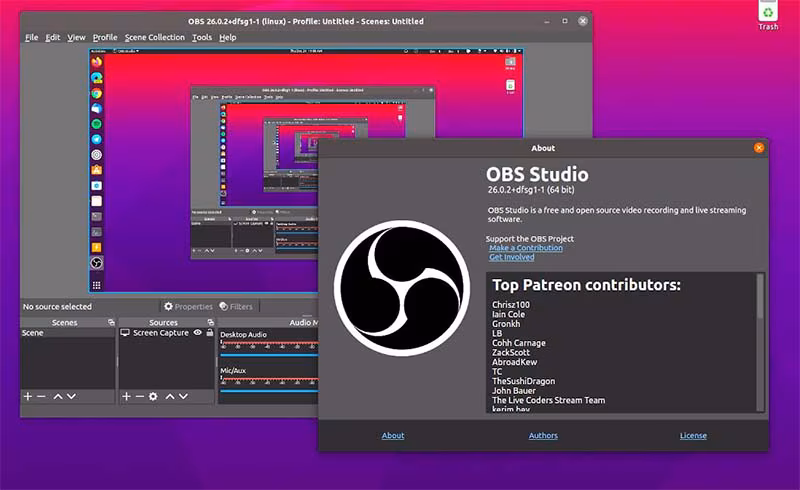800x490 pixels.
Task: Click the 'Top Patreon contributors:' heading
Action: pyautogui.click(x=586, y=284)
